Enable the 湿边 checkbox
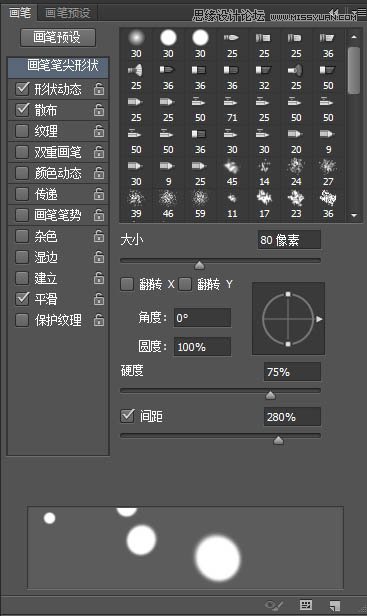 (22, 257)
